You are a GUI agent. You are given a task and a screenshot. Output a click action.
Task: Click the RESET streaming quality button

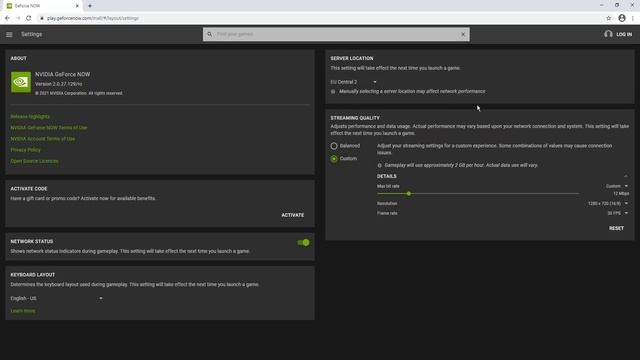coord(616,228)
